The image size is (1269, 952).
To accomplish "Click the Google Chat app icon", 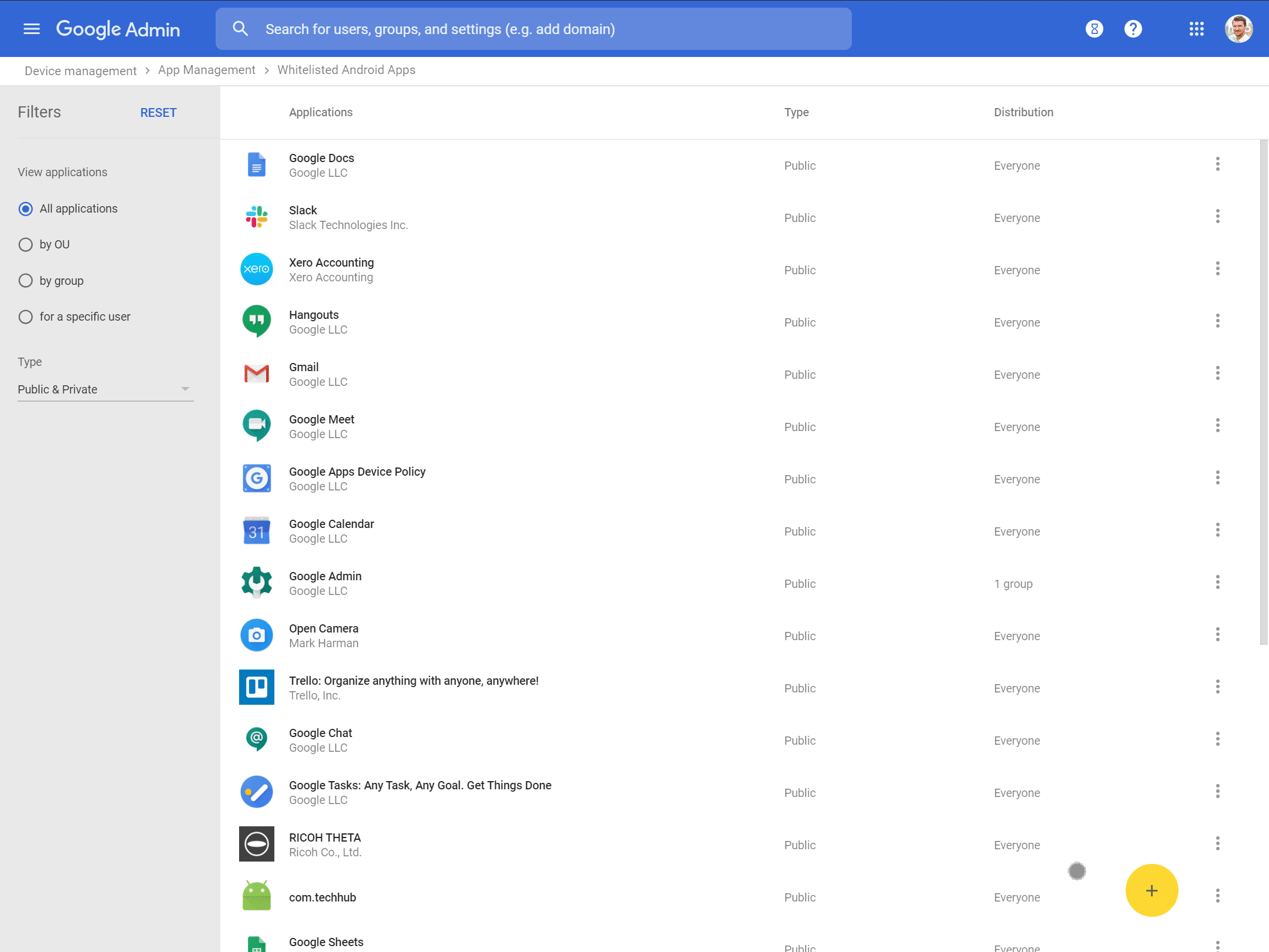I will (x=257, y=739).
